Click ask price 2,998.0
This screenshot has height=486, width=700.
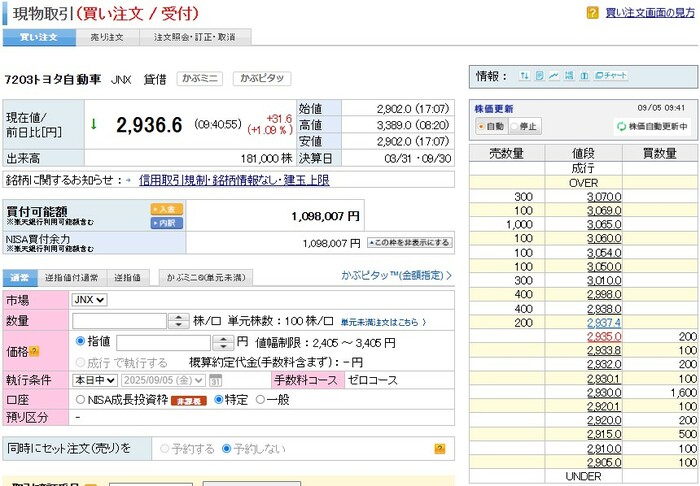(x=604, y=295)
